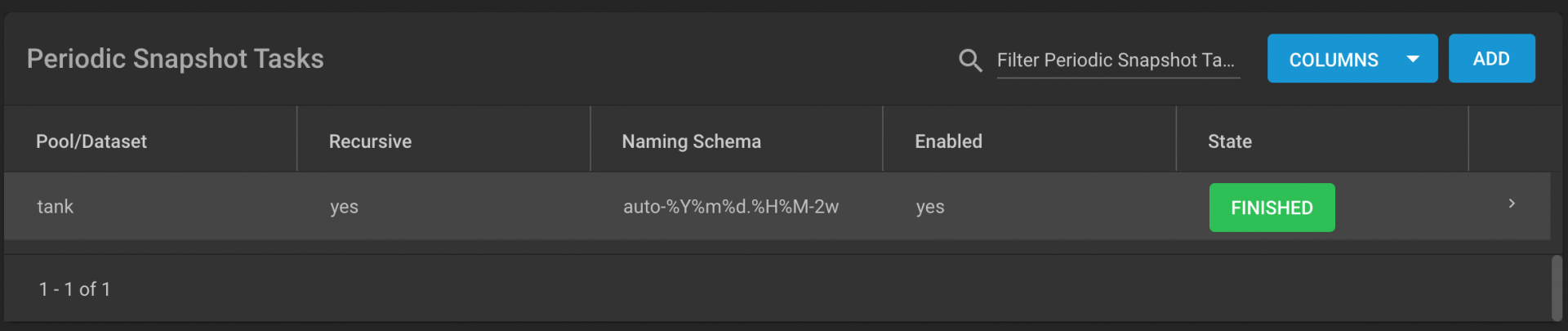The height and width of the screenshot is (331, 1568).
Task: Add a new periodic snapshot task
Action: [1491, 59]
